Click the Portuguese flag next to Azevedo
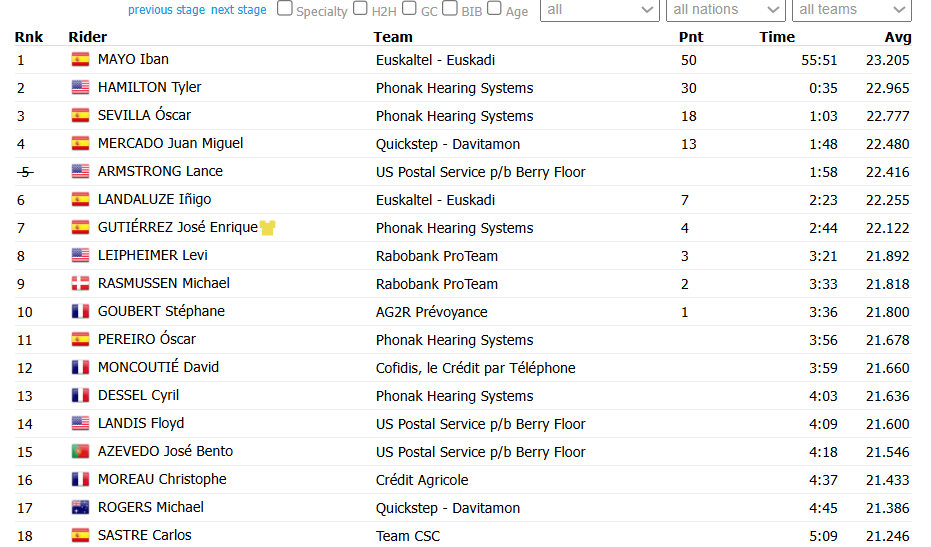Image resolution: width=931 pixels, height=547 pixels. tap(80, 452)
